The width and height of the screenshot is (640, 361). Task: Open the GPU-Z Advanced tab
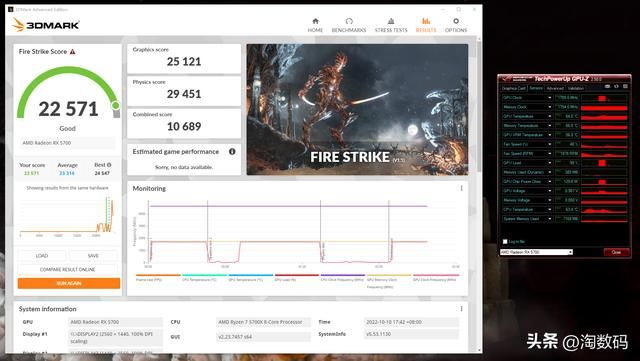pos(555,88)
